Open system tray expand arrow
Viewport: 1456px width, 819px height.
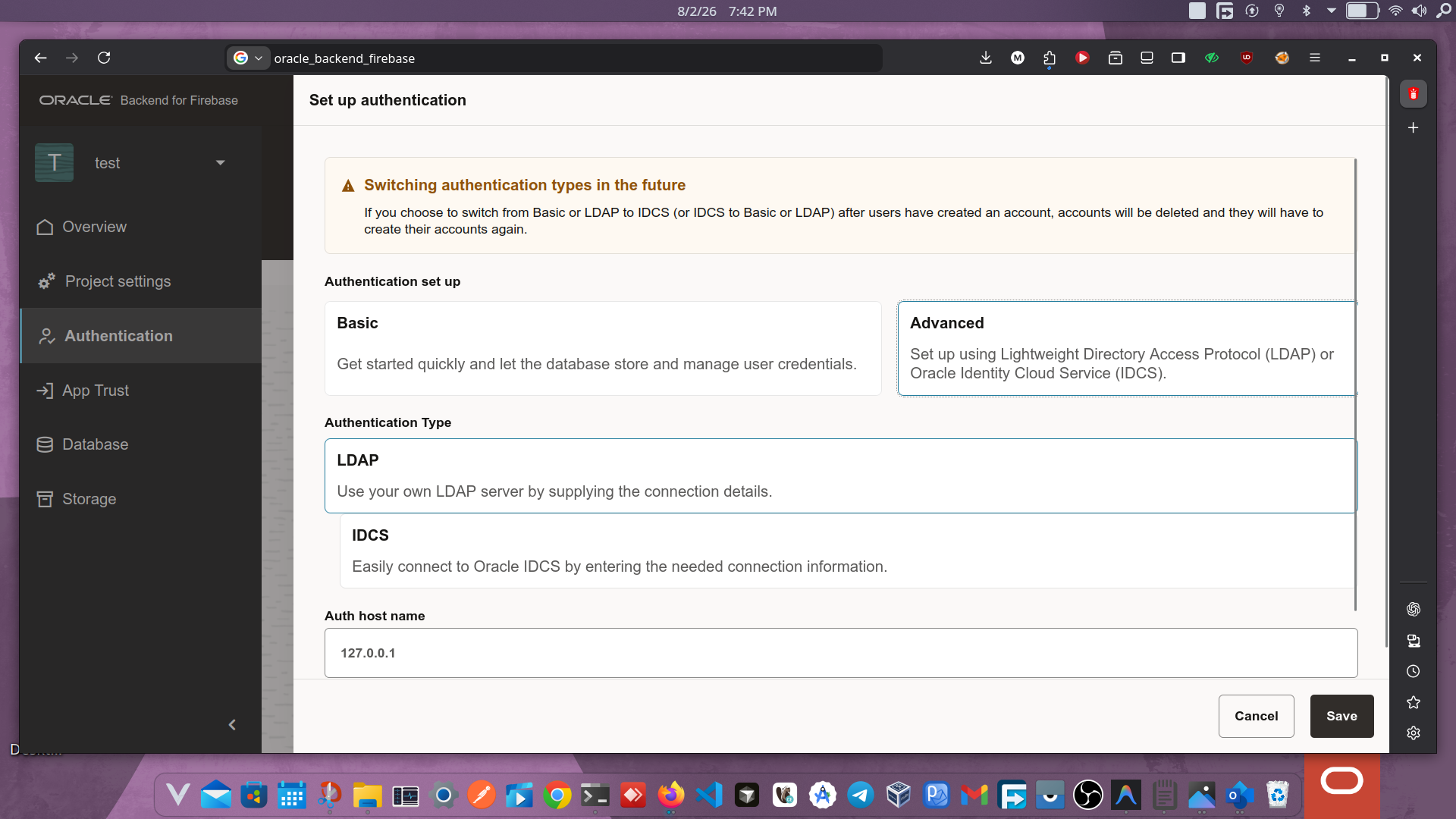[x=1331, y=11]
